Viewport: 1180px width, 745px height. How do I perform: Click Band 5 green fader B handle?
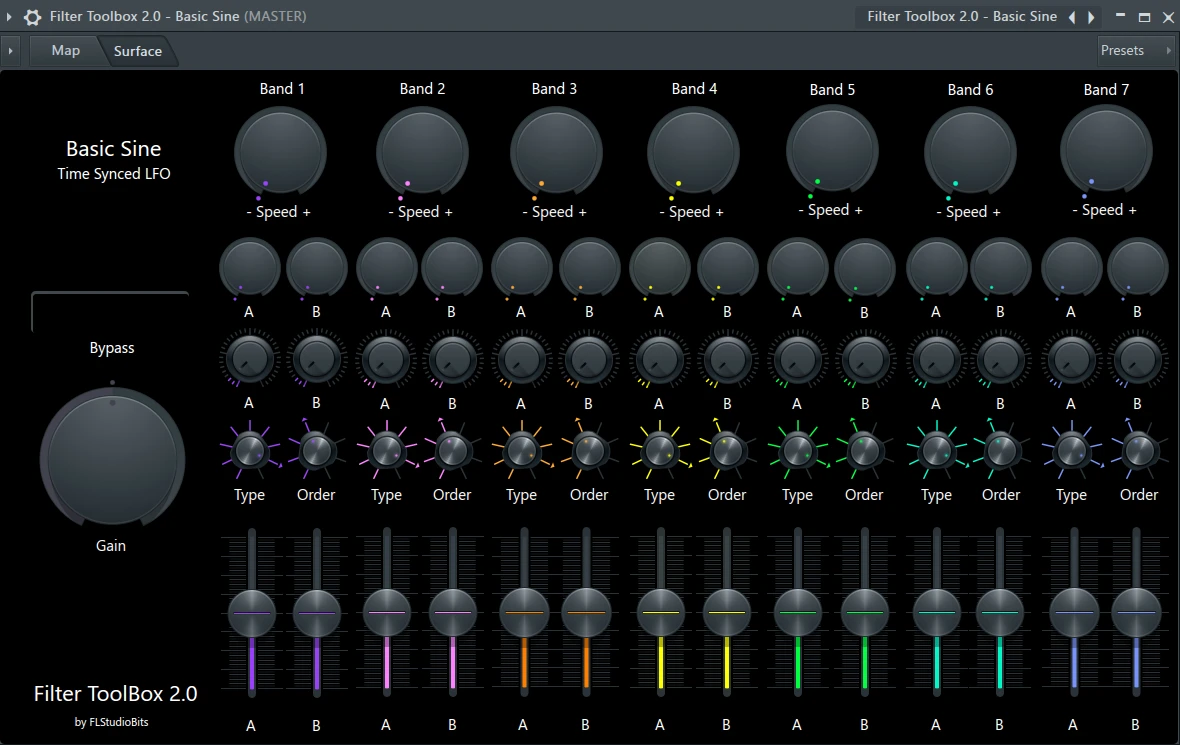[865, 613]
